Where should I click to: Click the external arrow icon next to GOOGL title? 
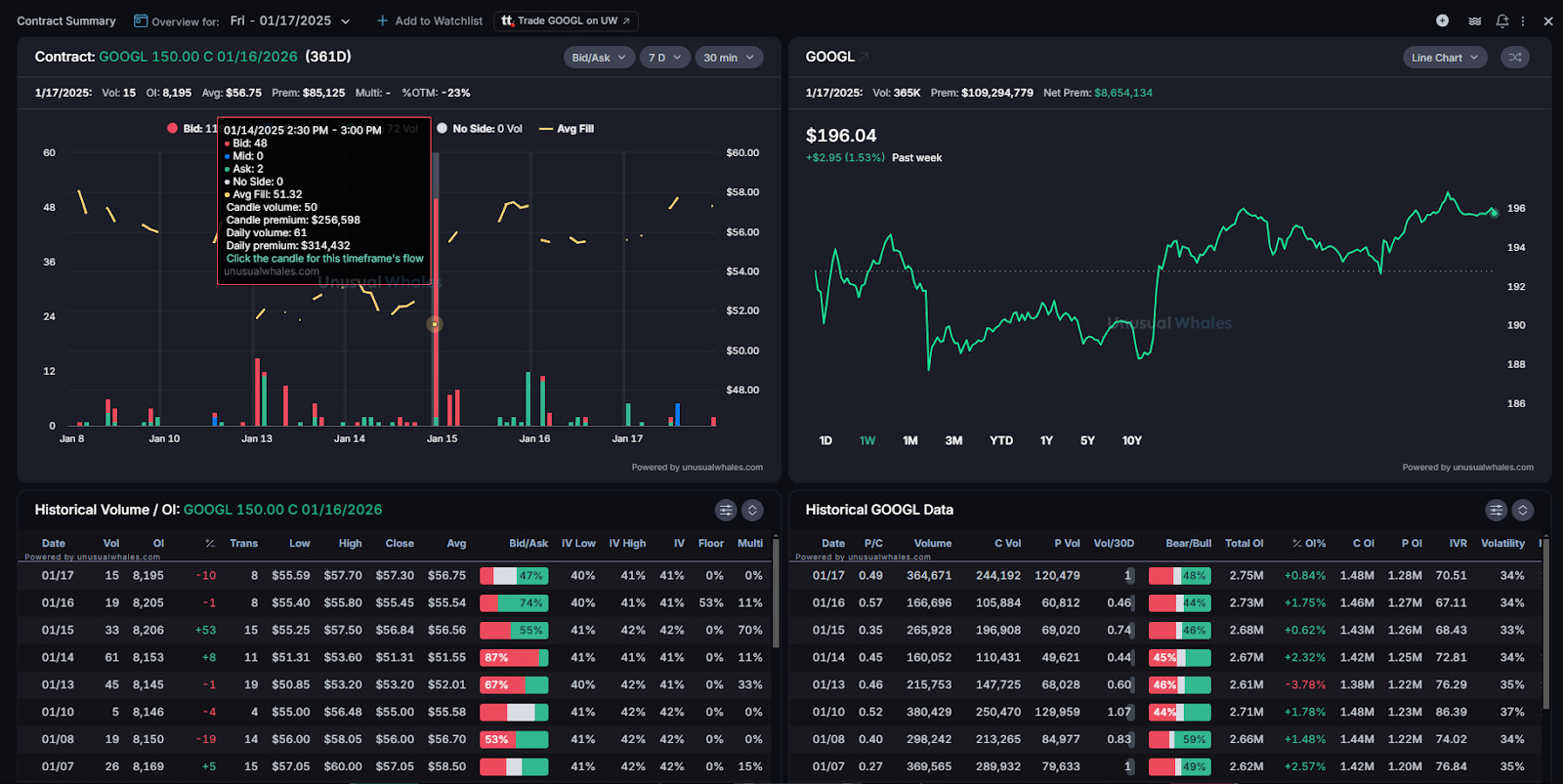pyautogui.click(x=865, y=57)
